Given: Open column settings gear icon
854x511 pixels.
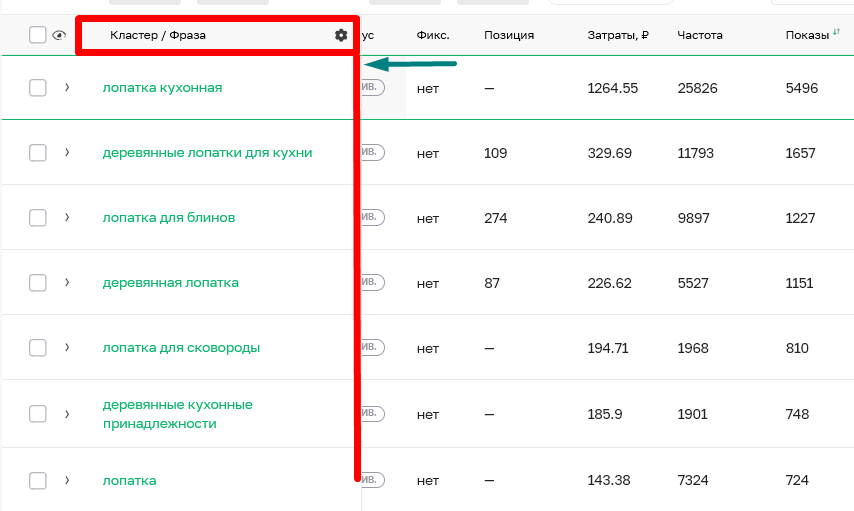Looking at the screenshot, I should [x=341, y=35].
